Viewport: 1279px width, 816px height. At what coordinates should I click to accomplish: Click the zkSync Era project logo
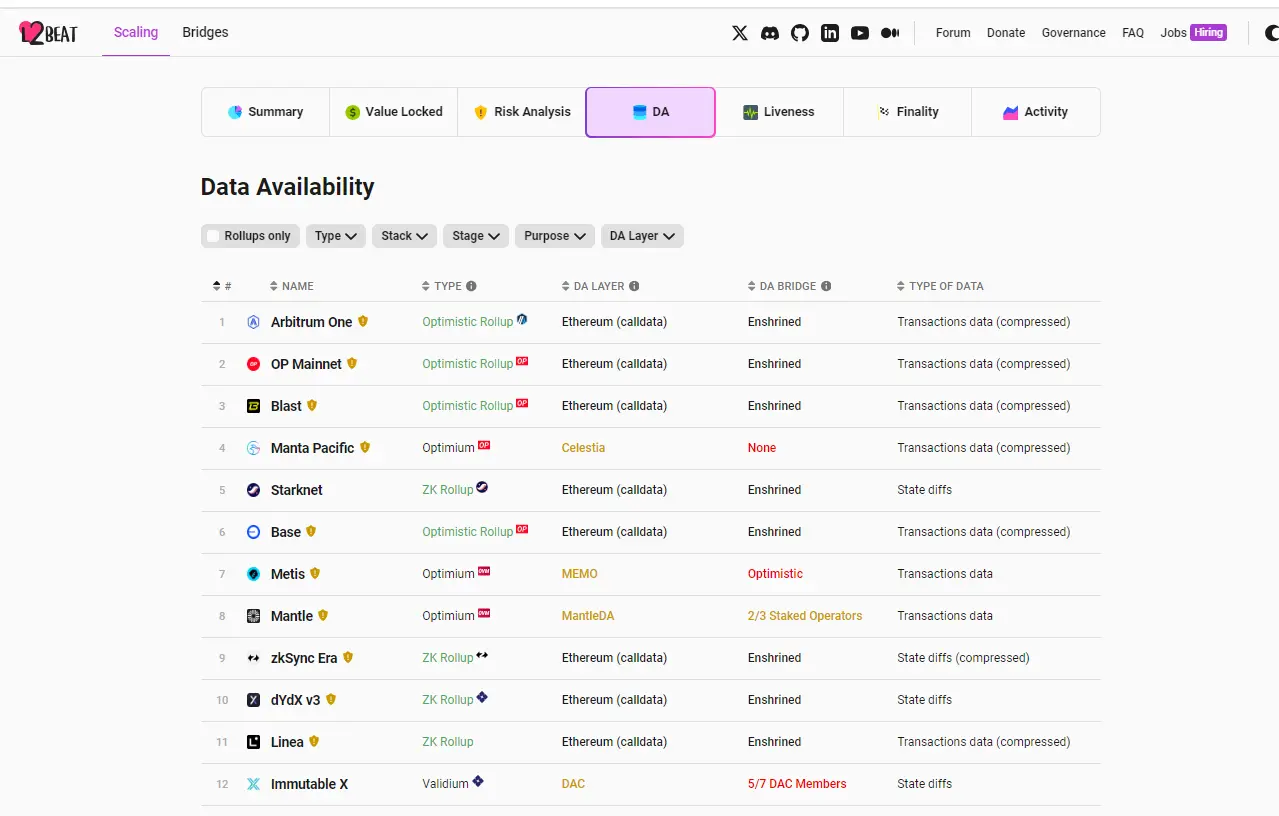(x=254, y=658)
